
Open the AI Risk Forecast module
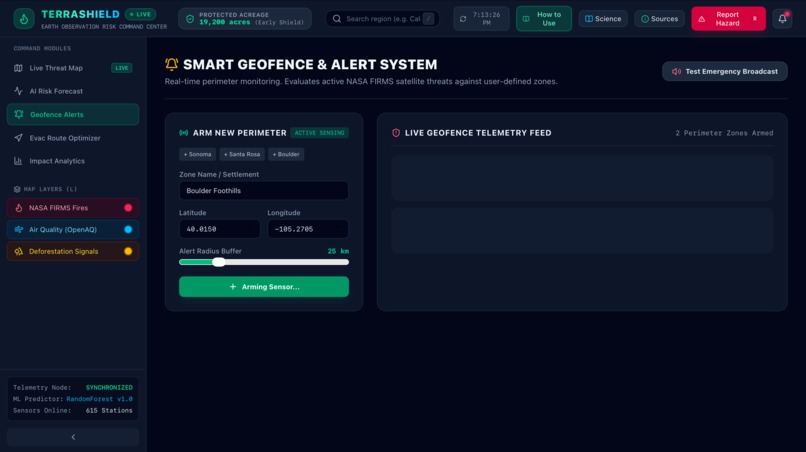[73, 91]
